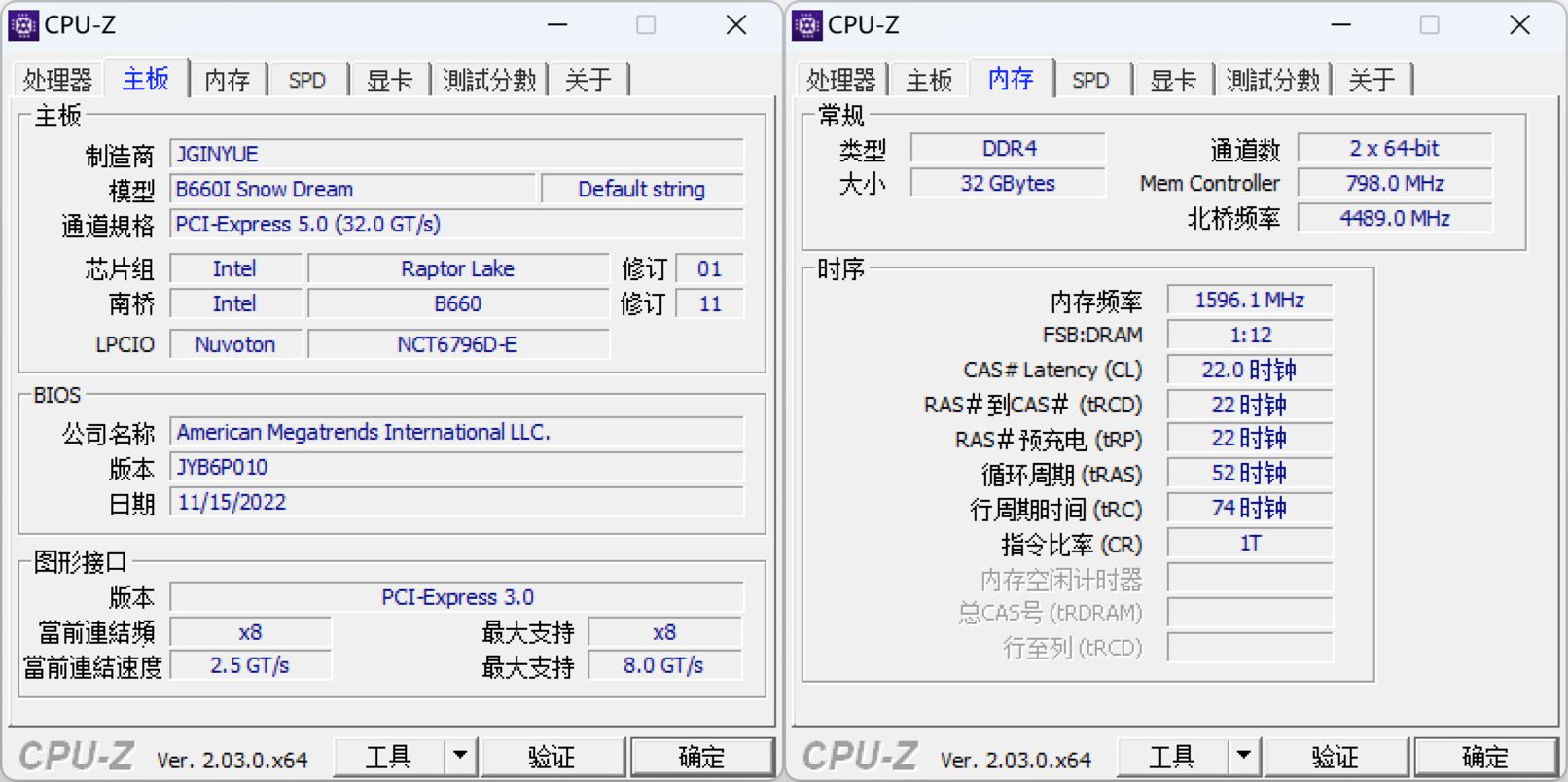Open SPD tab in right window
This screenshot has height=782, width=1568.
point(1090,80)
